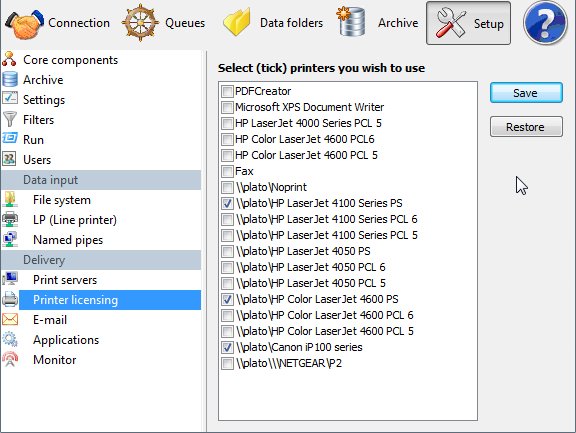Image resolution: width=576 pixels, height=433 pixels.
Task: Click the envelope E-mail icon
Action: click(10, 319)
